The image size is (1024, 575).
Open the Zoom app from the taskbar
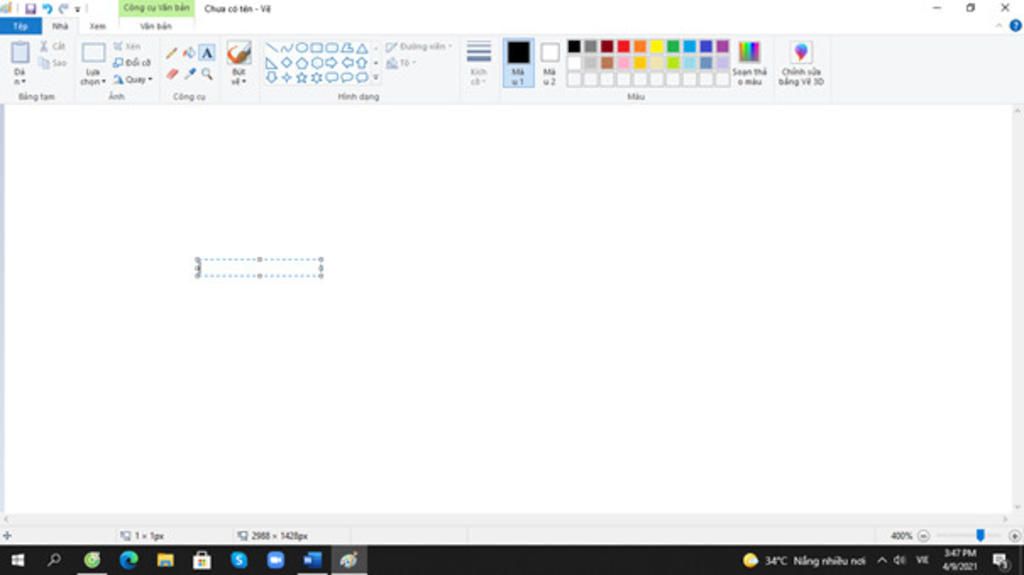coord(276,560)
